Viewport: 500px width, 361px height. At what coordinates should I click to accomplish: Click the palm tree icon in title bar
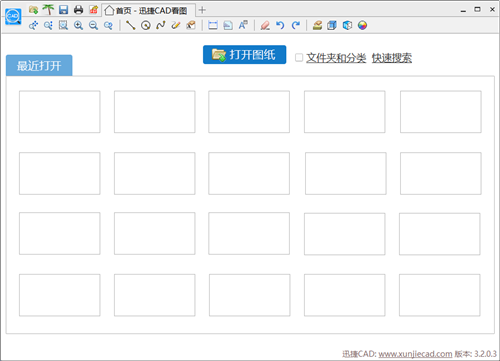click(48, 10)
